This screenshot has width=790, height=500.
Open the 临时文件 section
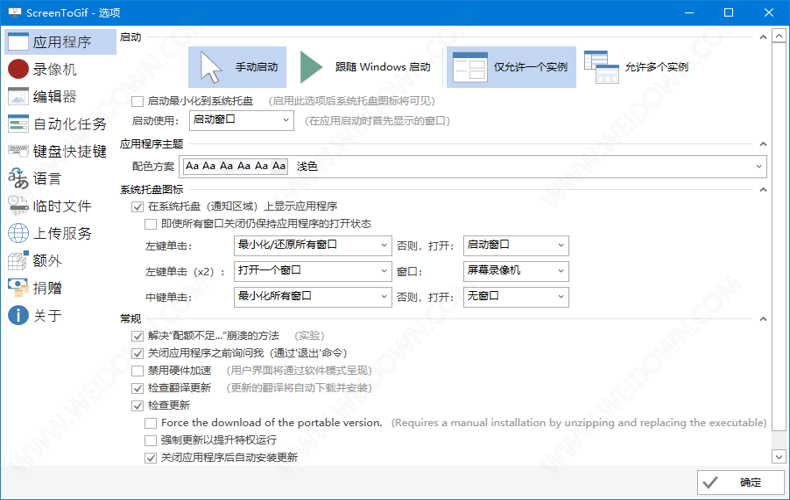[x=60, y=205]
